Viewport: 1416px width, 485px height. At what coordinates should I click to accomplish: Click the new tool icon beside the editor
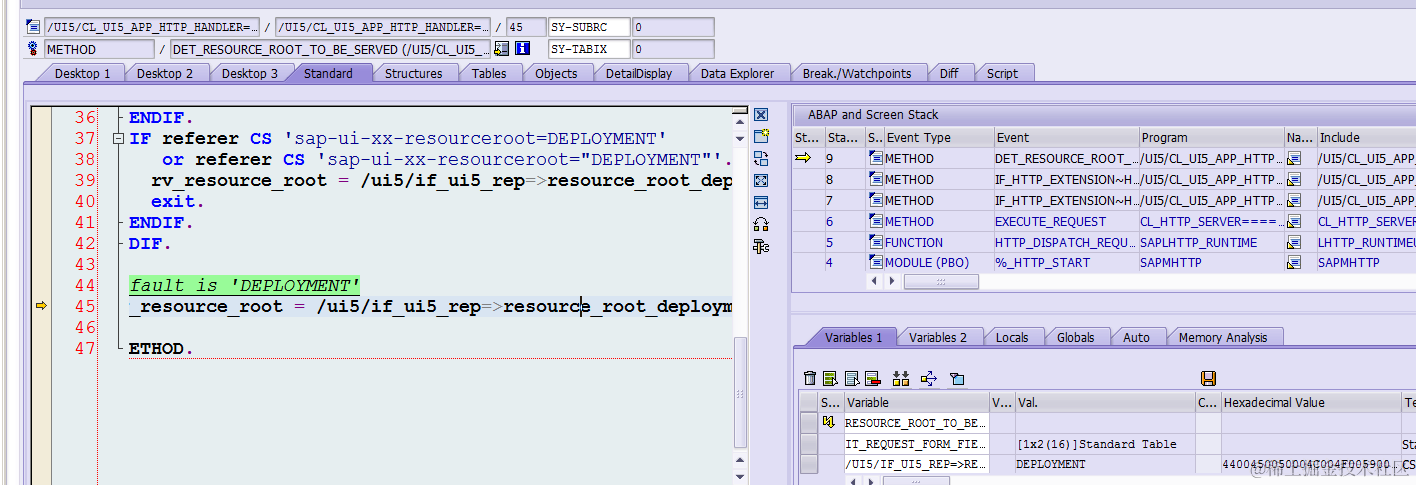pyautogui.click(x=761, y=137)
